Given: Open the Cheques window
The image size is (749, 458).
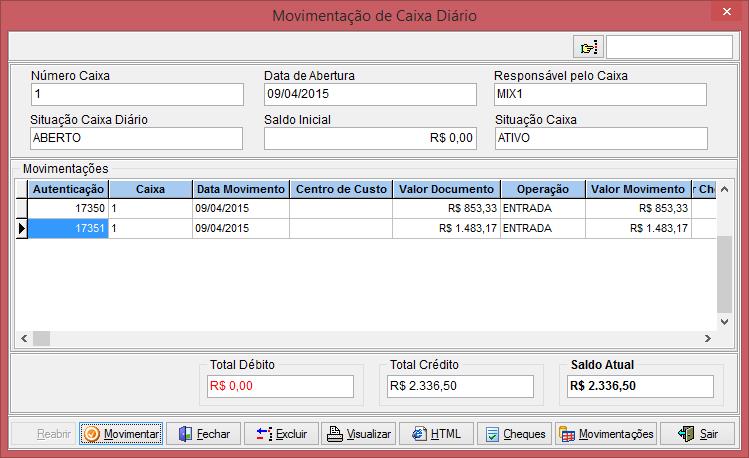Looking at the screenshot, I should [514, 434].
